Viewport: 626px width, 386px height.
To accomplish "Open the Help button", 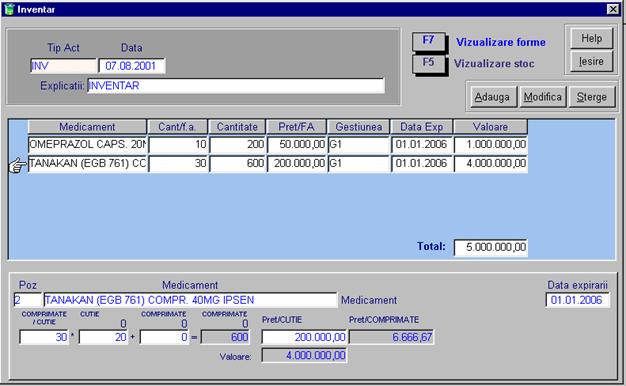I will (591, 38).
